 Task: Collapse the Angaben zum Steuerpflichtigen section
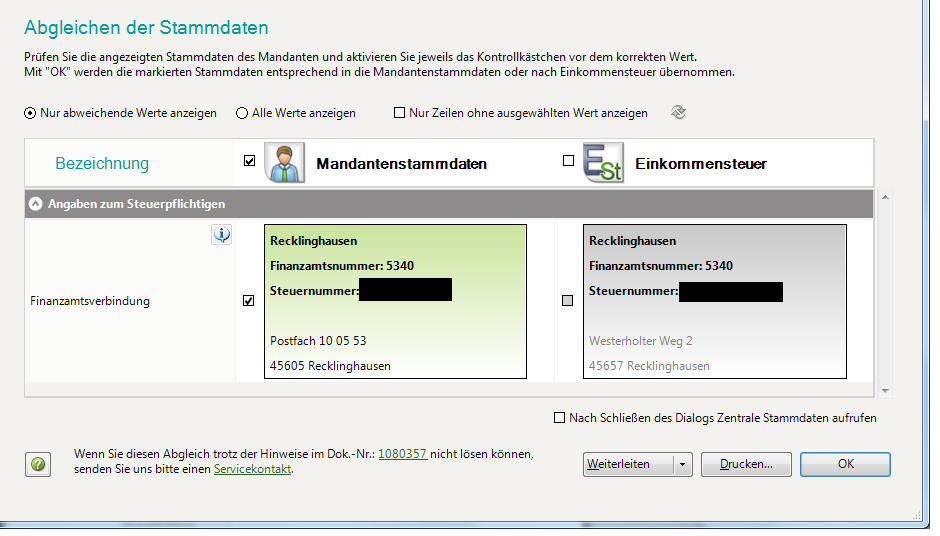(36, 203)
